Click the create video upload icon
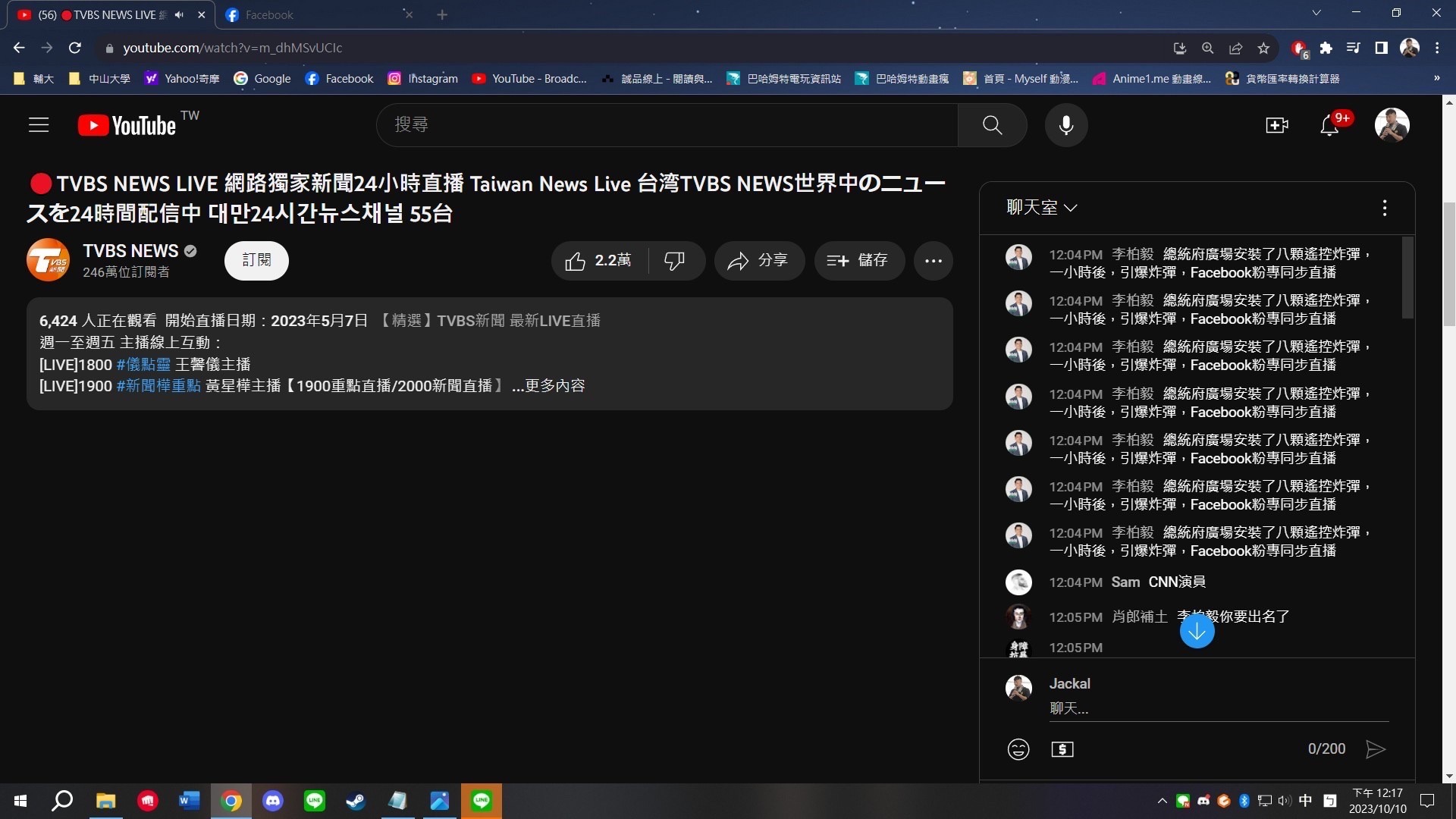This screenshot has height=819, width=1456. [1277, 124]
